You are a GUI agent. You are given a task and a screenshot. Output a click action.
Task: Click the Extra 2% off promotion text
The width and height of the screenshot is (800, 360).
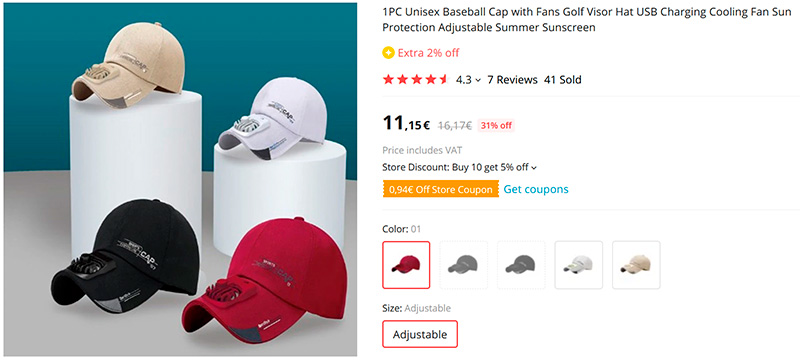tap(429, 53)
